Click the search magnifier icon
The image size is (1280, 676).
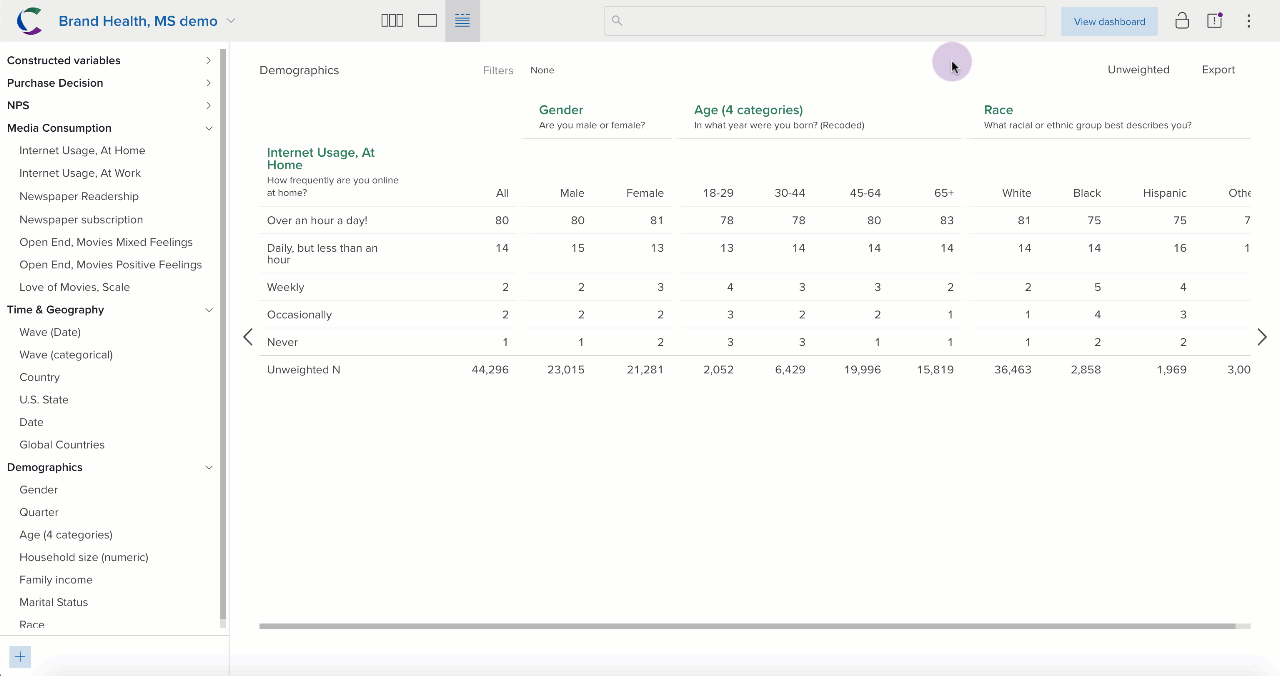(617, 21)
